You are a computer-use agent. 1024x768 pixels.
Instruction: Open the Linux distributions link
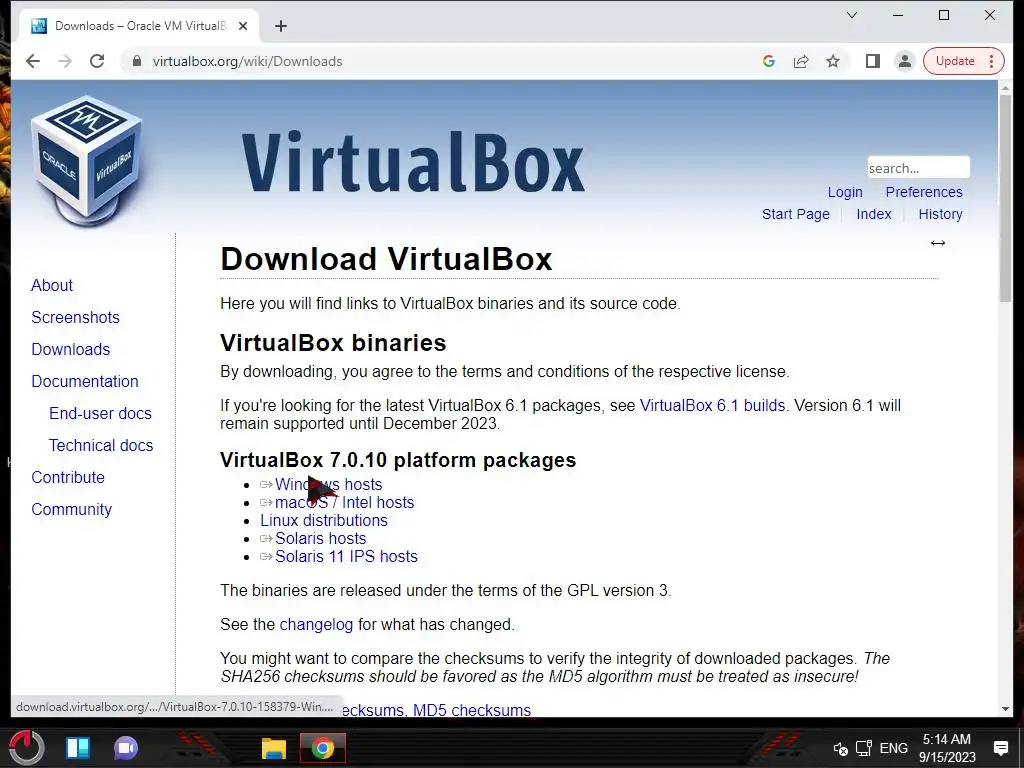pos(323,520)
